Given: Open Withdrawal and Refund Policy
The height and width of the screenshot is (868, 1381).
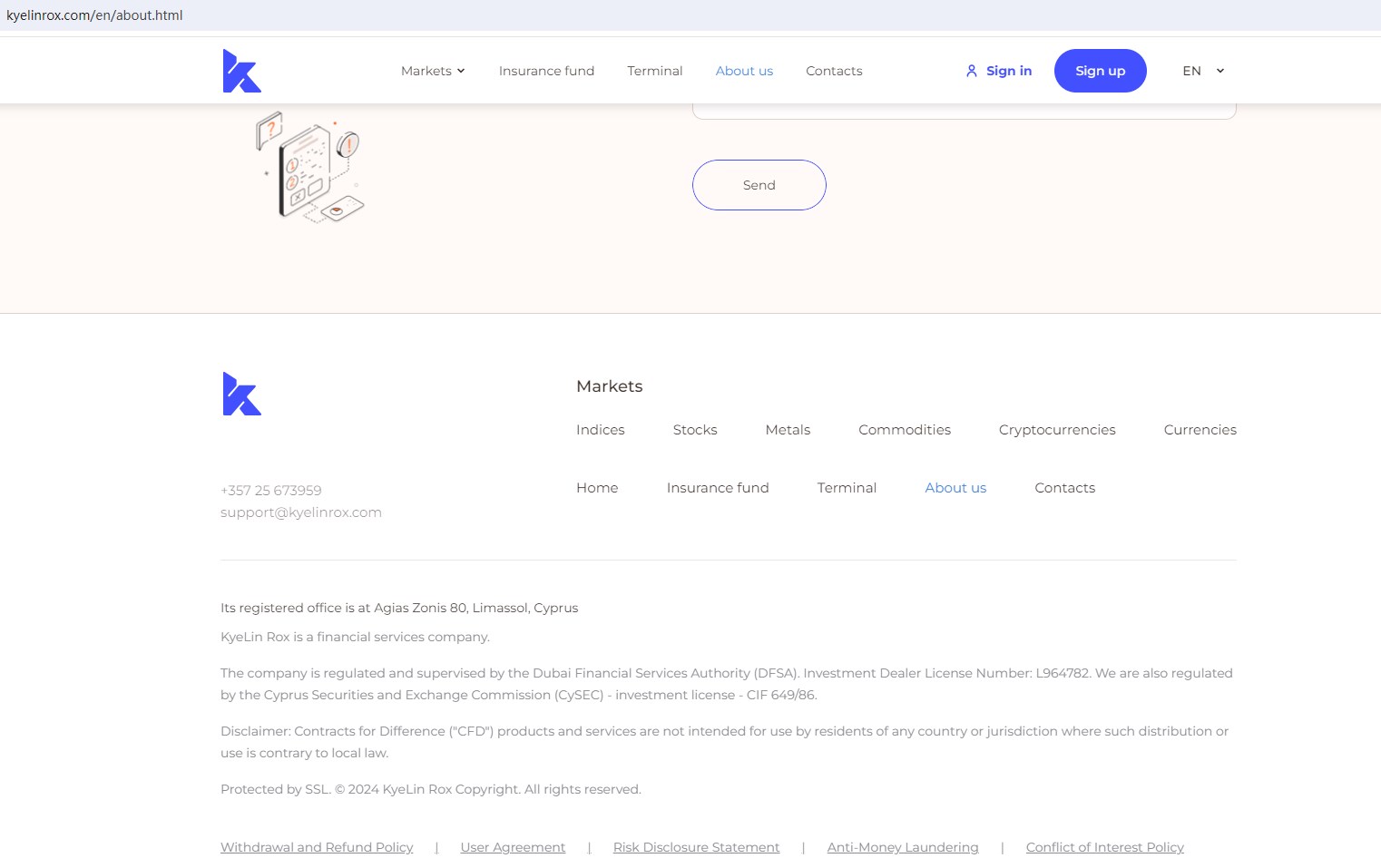Looking at the screenshot, I should 317,847.
